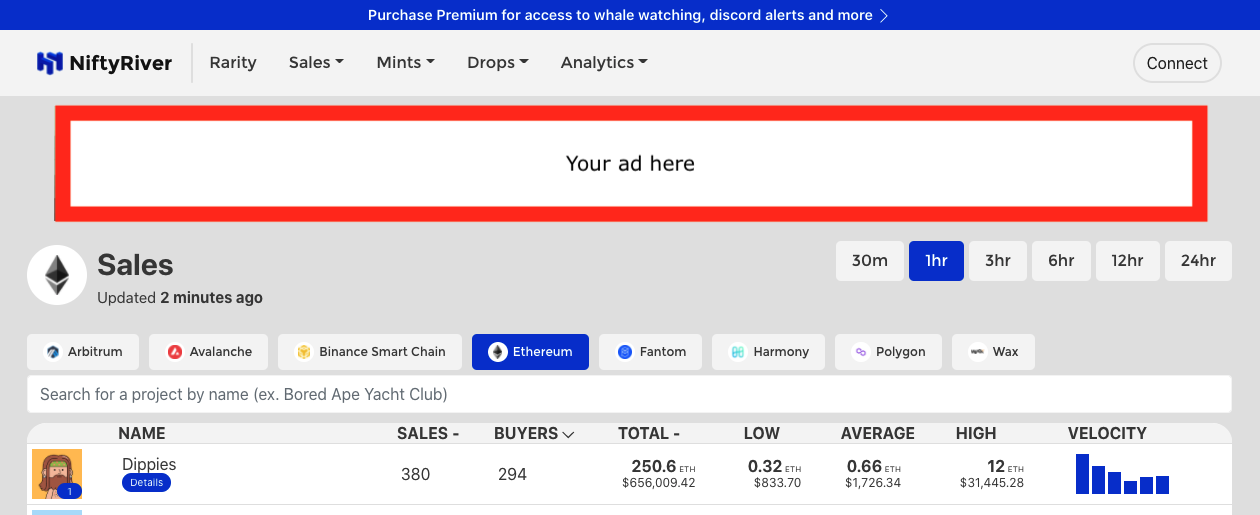Click the Polygon chain icon
Screen dimensions: 1260x515
[860, 352]
